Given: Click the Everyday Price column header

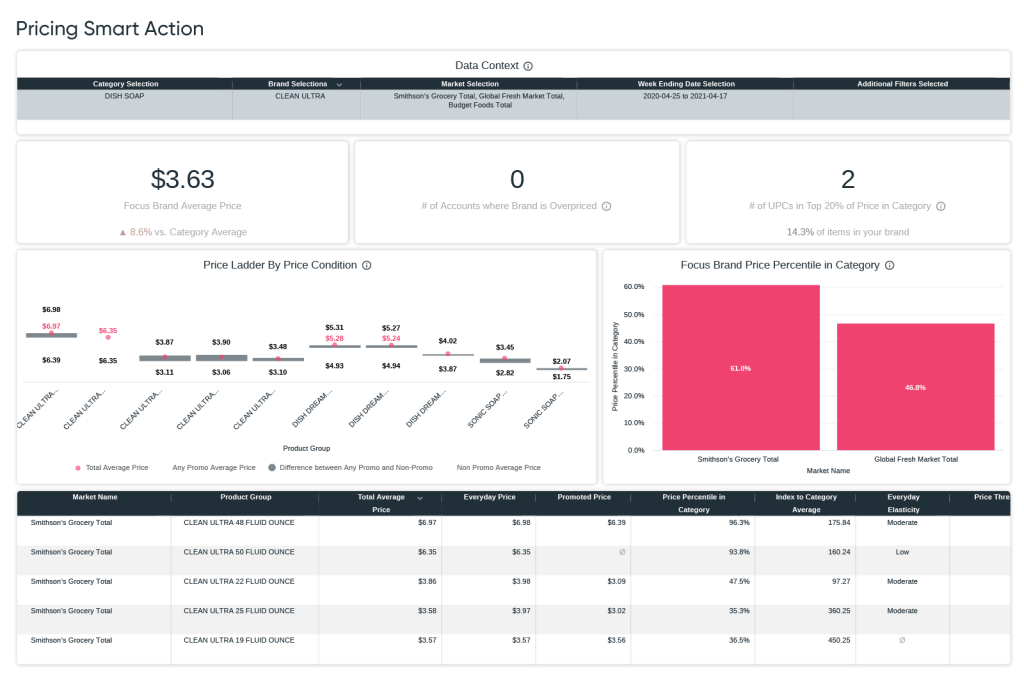Looking at the screenshot, I should click(x=489, y=497).
